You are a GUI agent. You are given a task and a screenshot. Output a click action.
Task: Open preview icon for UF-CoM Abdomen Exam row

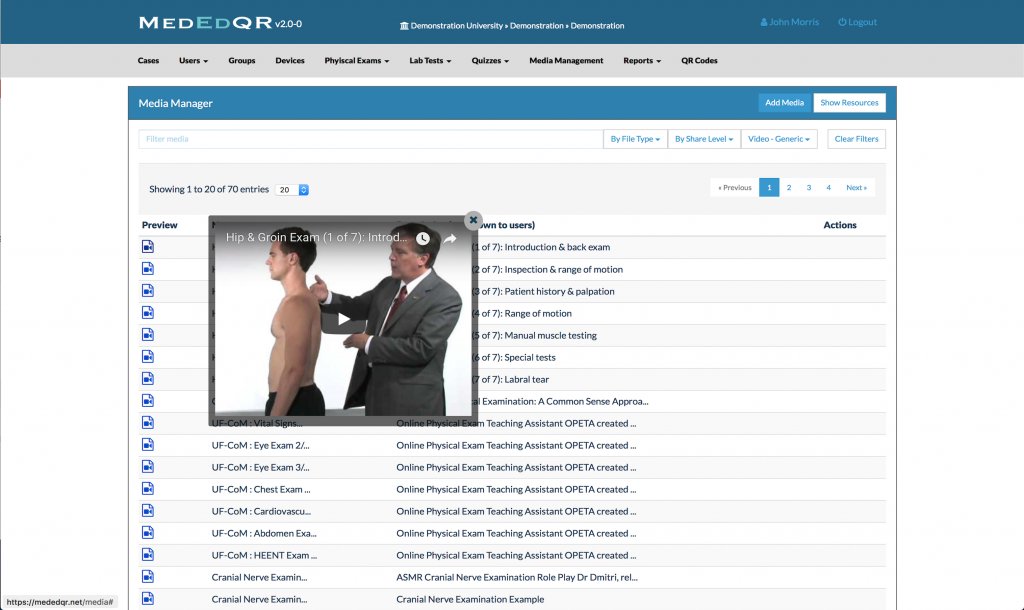pos(148,533)
